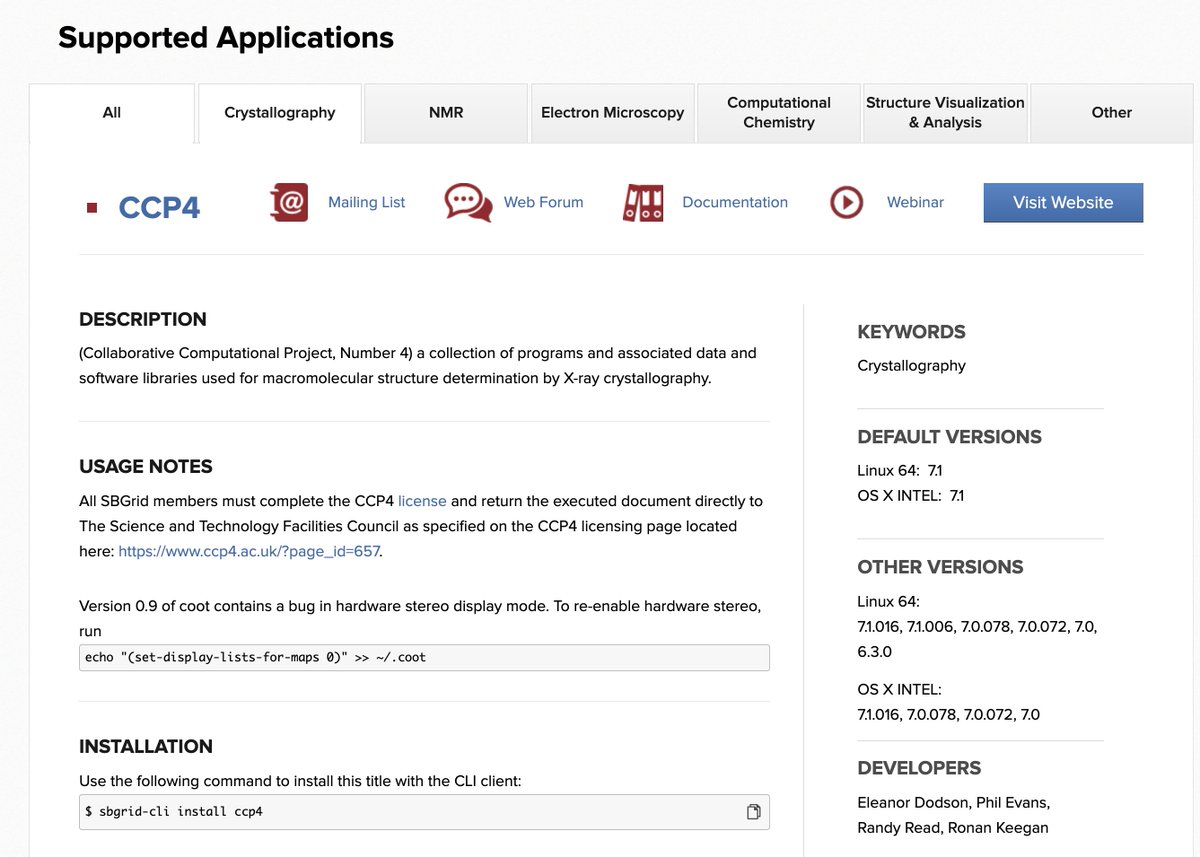Select the Electron Microscopy tab
1200x857 pixels.
(x=612, y=113)
